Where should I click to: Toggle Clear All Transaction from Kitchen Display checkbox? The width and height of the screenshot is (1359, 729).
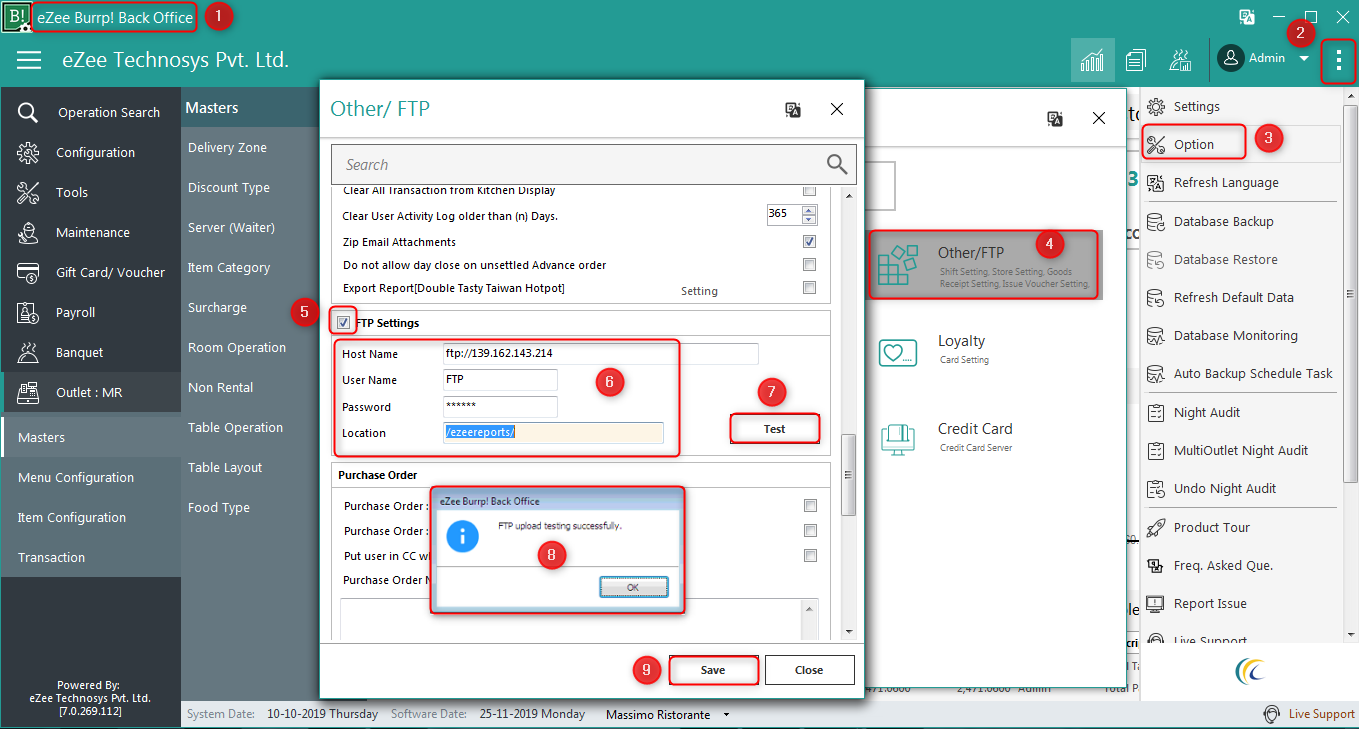[x=810, y=190]
